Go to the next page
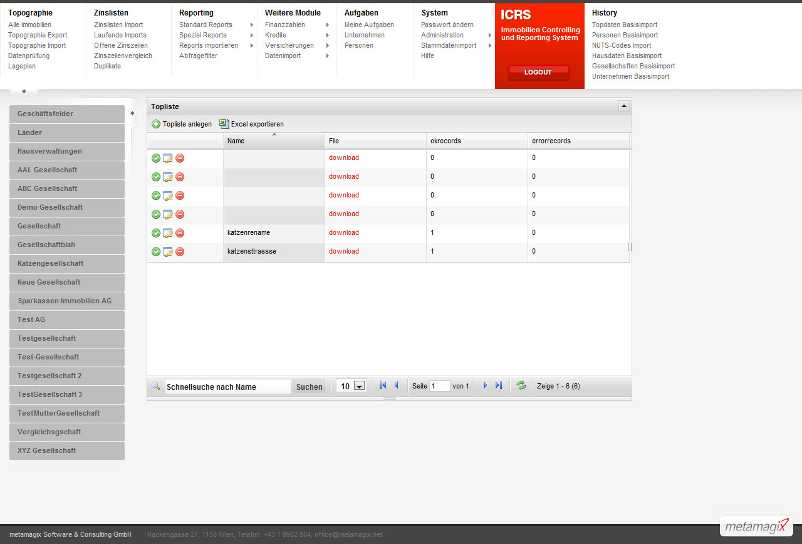The image size is (802, 544). pyautogui.click(x=485, y=386)
